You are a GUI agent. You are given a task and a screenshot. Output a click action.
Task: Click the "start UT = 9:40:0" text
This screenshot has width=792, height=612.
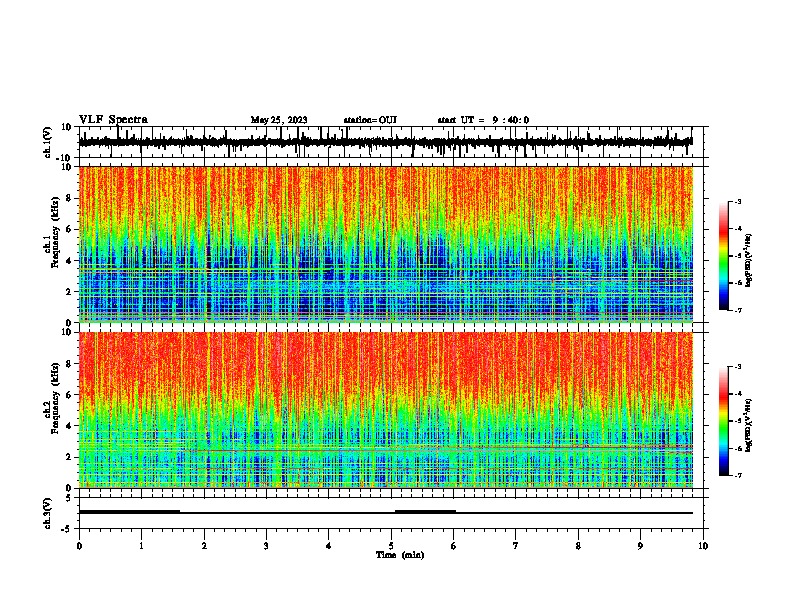click(483, 120)
